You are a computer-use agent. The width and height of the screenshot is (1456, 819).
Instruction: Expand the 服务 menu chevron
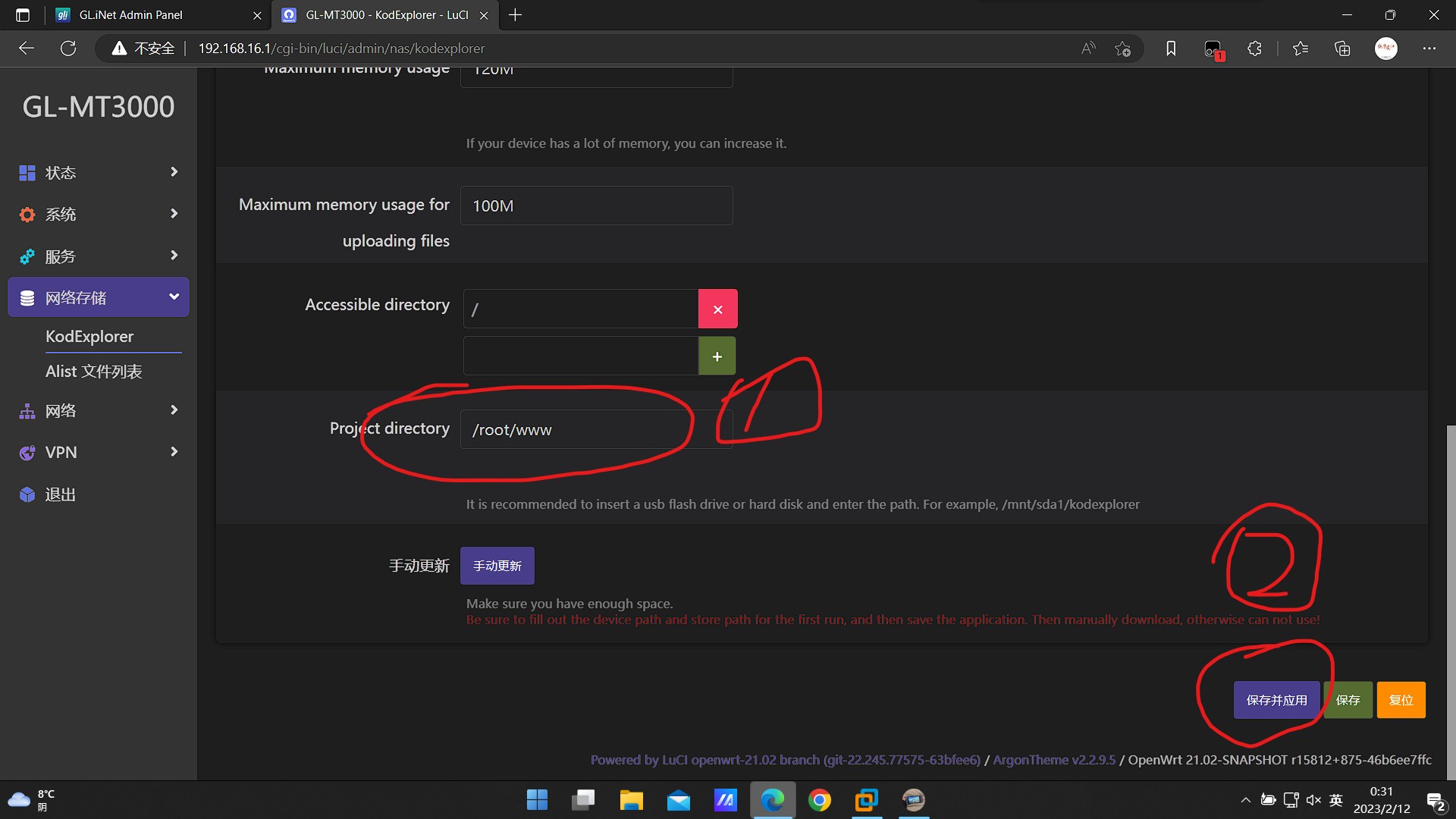174,256
